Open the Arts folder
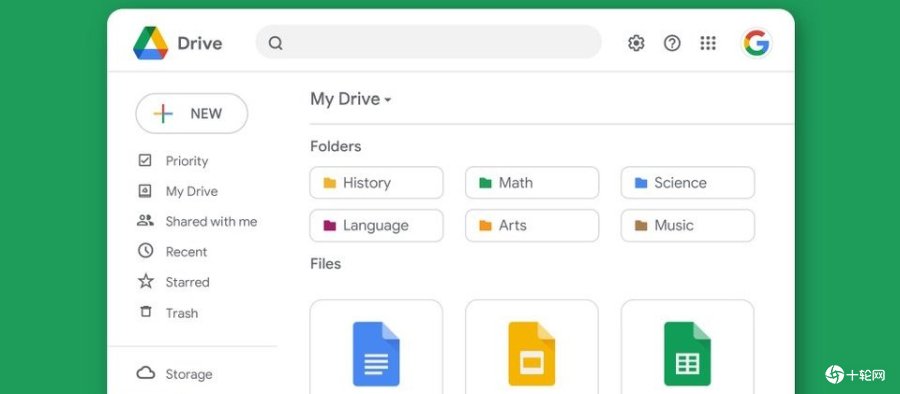Screen dimensions: 900x394 (532, 225)
